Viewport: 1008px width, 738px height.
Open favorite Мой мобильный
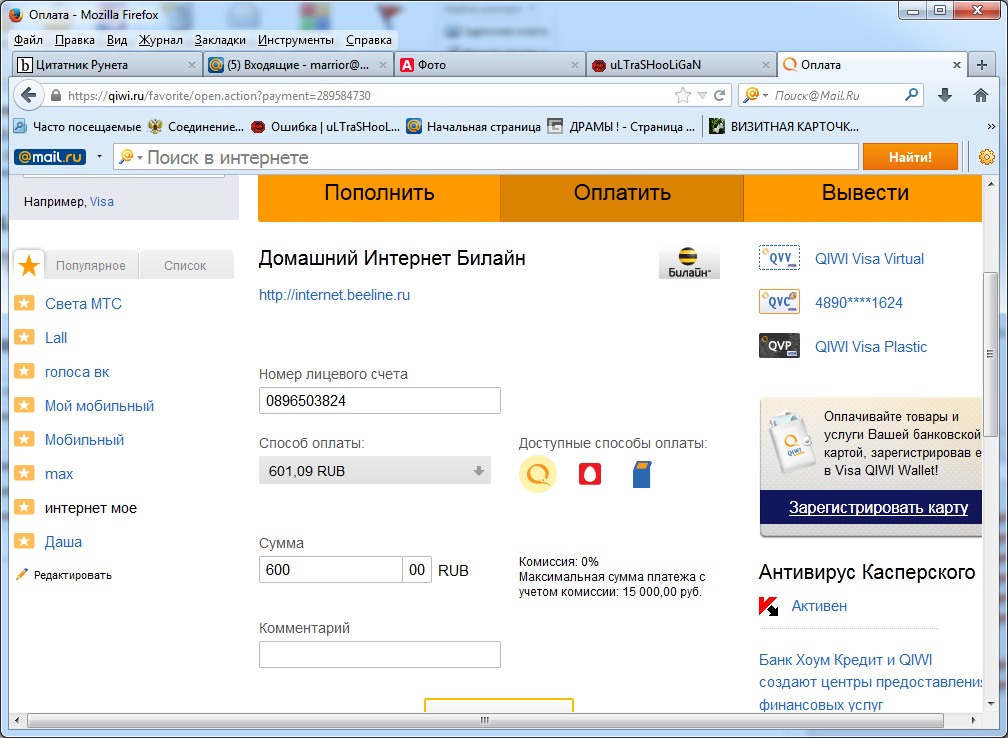click(99, 406)
